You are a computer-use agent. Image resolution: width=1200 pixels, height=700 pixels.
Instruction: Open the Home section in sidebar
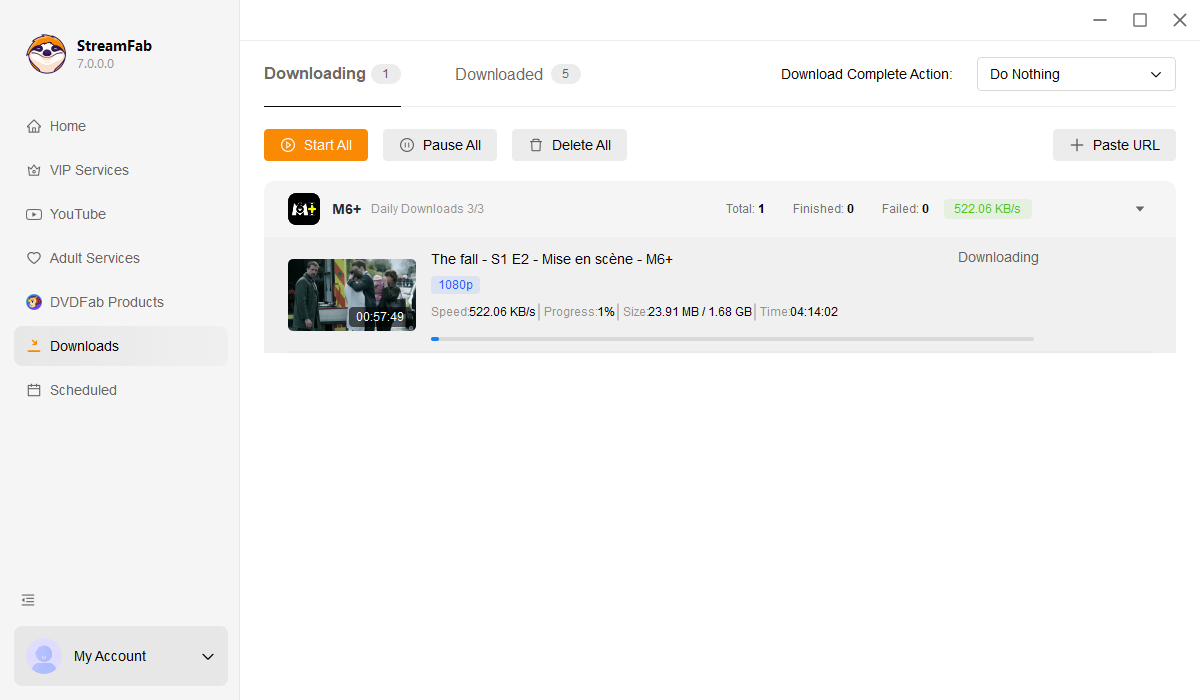[x=67, y=126]
